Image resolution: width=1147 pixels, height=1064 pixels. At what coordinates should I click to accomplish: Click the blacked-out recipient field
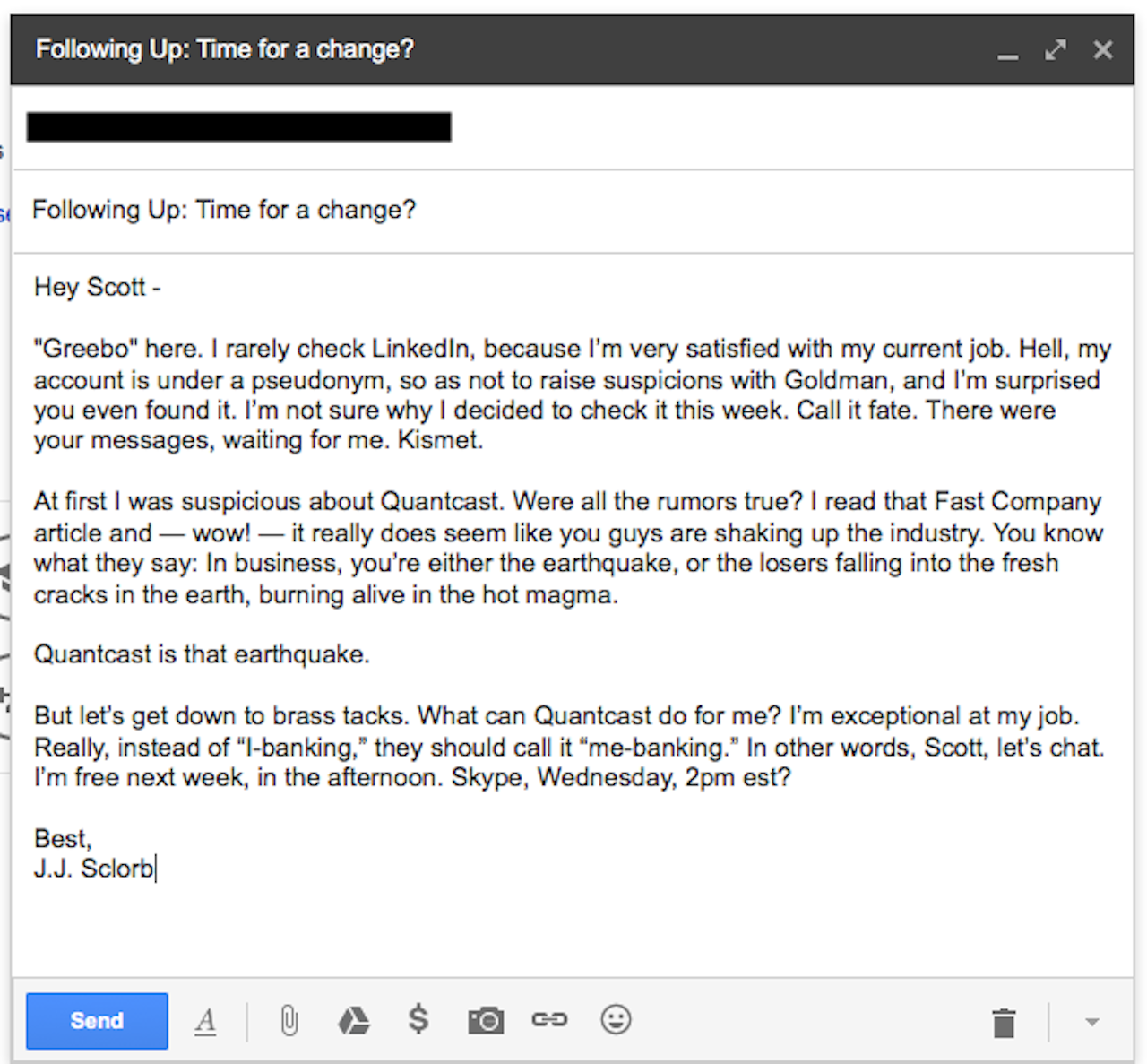238,127
